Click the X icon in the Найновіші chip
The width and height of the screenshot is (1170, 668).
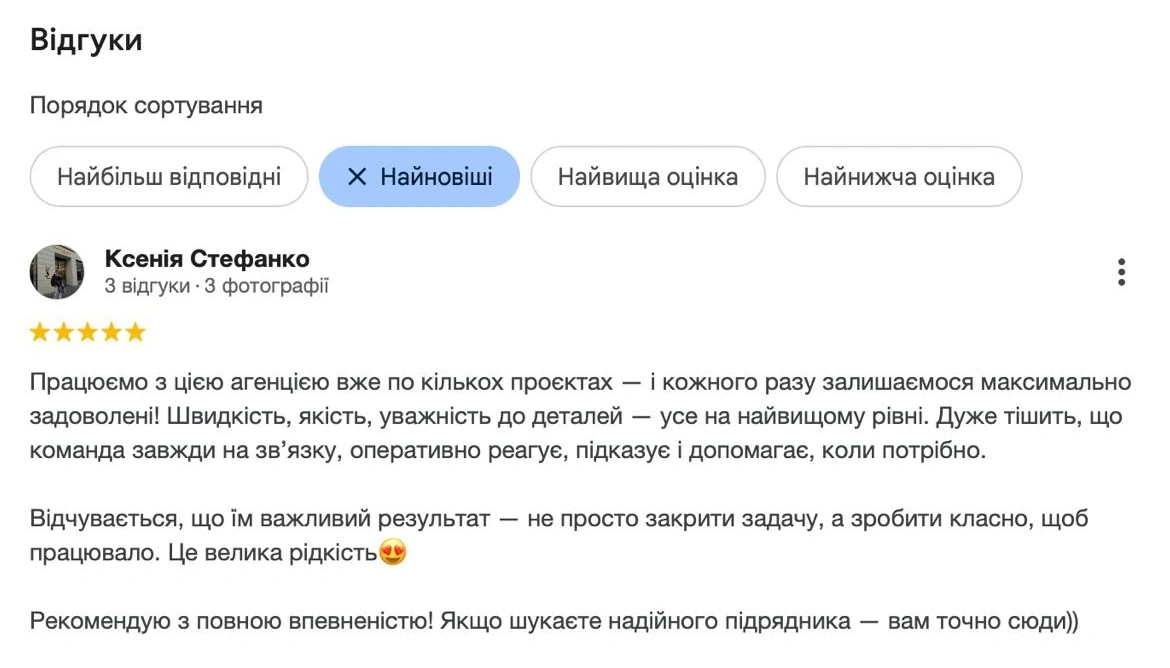[x=357, y=177]
